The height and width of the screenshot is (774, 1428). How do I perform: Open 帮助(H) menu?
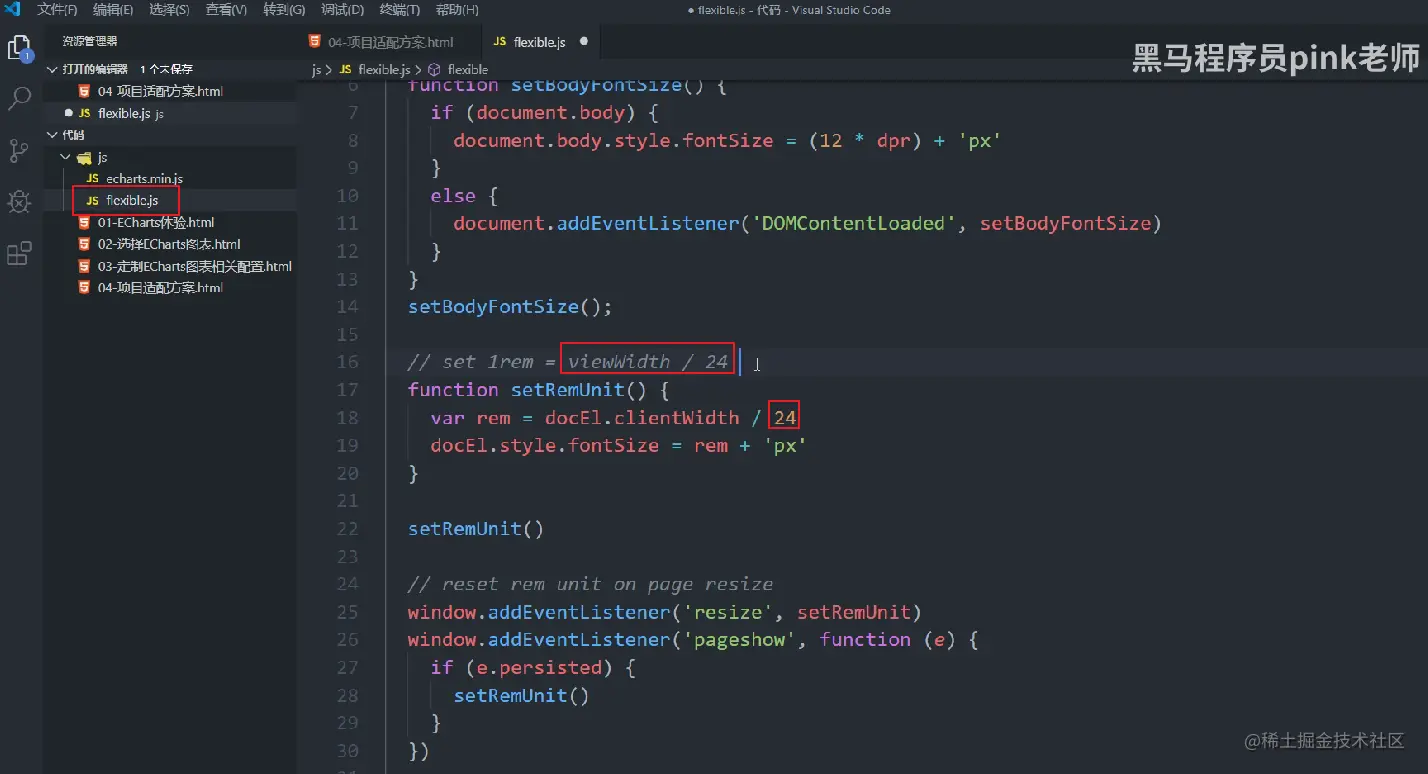click(457, 10)
